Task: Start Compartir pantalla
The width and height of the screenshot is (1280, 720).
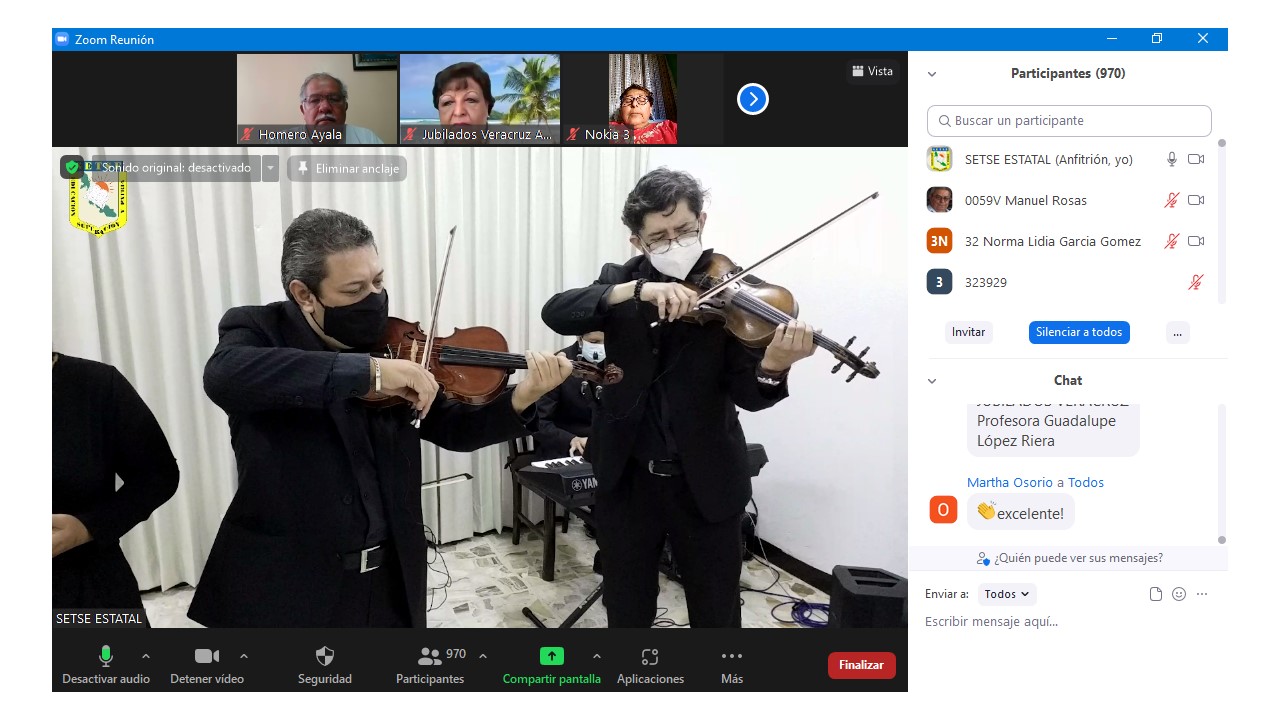Action: click(552, 665)
